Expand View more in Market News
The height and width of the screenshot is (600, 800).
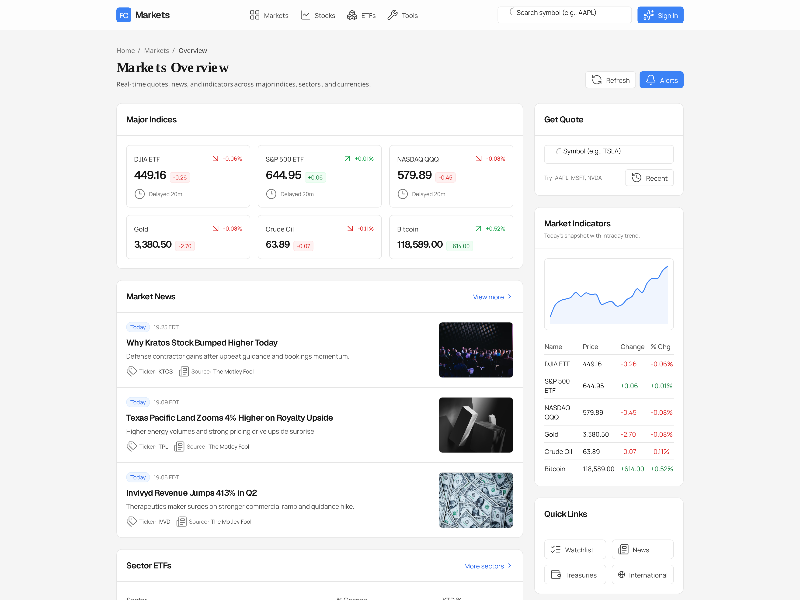pyautogui.click(x=491, y=296)
